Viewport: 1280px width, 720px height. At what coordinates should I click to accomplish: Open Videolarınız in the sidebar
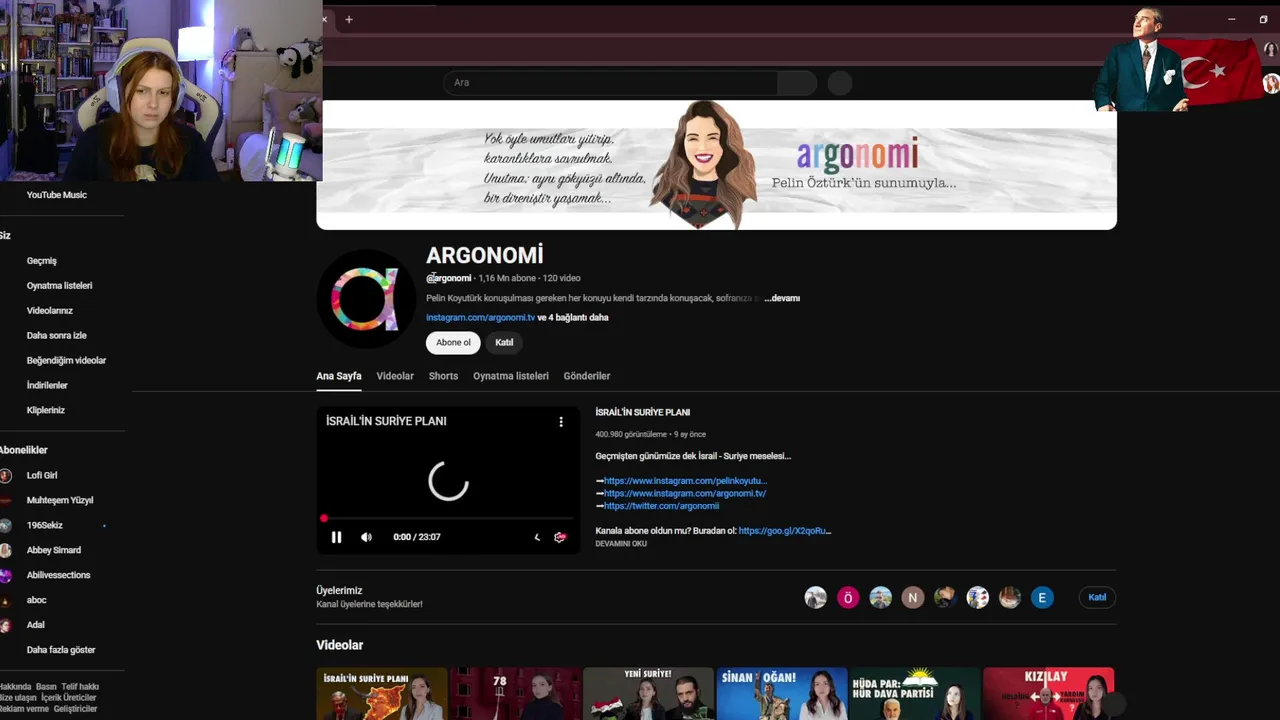pyautogui.click(x=50, y=311)
